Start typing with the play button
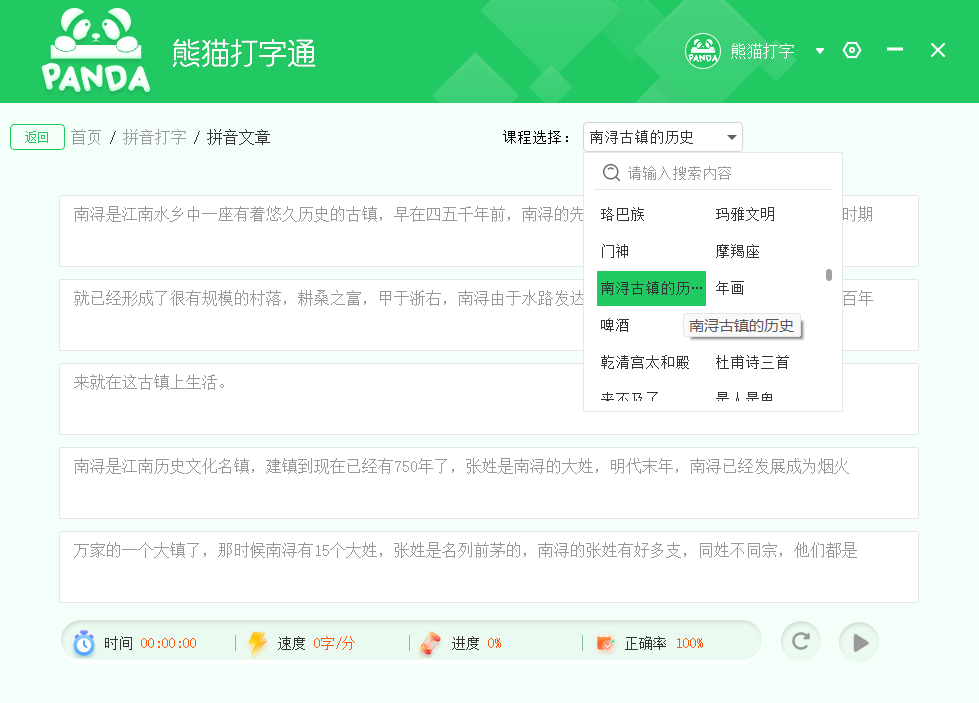The height and width of the screenshot is (703, 979). pos(859,642)
